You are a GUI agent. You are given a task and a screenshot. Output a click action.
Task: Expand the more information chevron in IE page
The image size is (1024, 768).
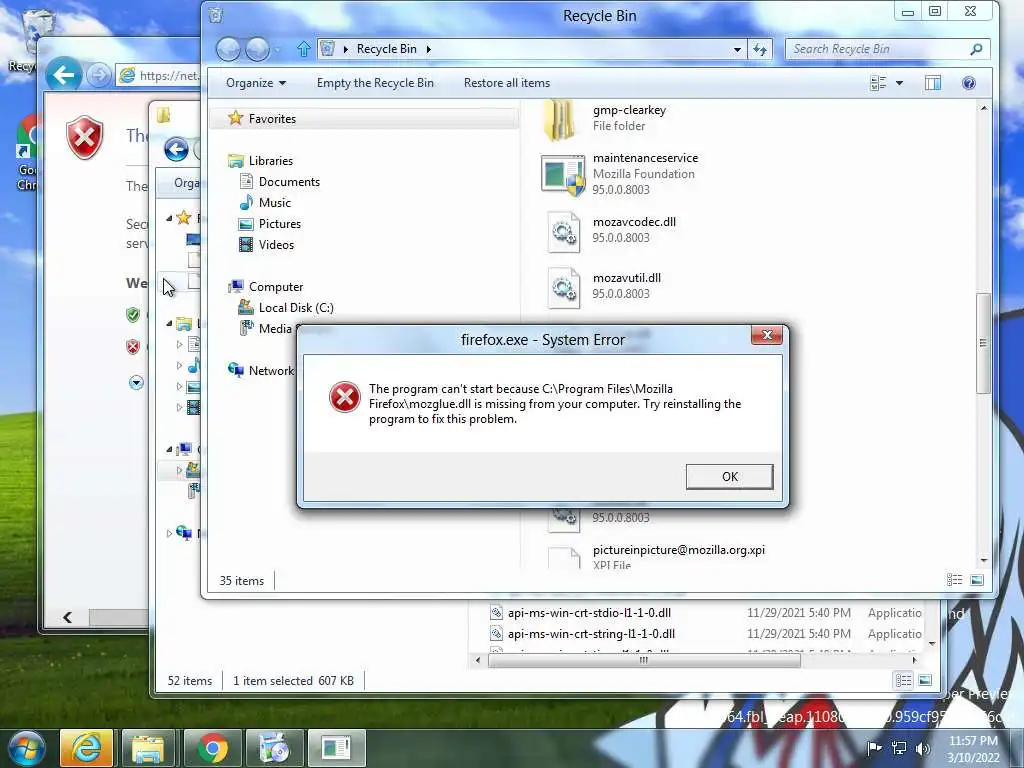[136, 383]
